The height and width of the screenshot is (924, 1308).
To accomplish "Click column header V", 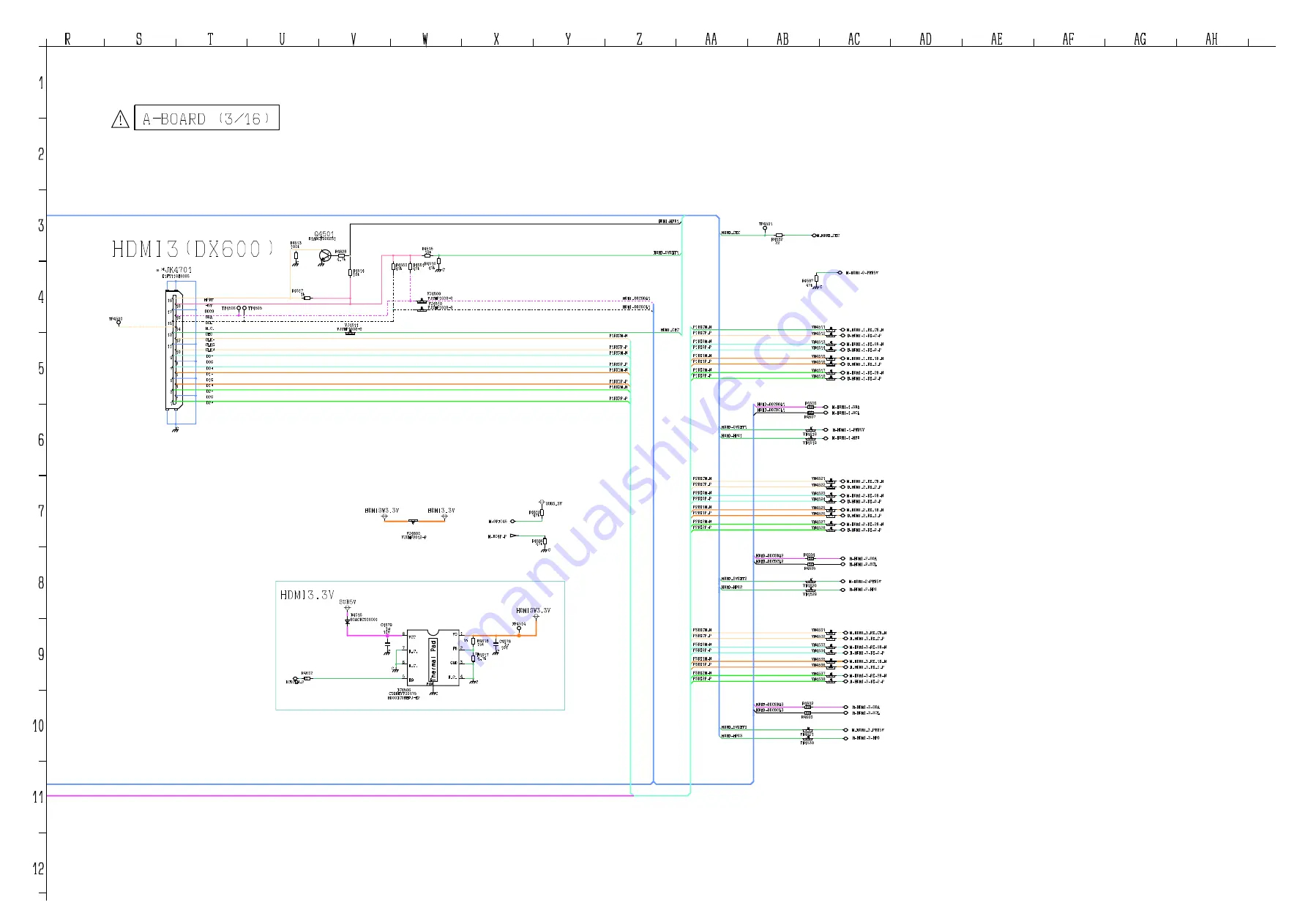I will pyautogui.click(x=354, y=39).
